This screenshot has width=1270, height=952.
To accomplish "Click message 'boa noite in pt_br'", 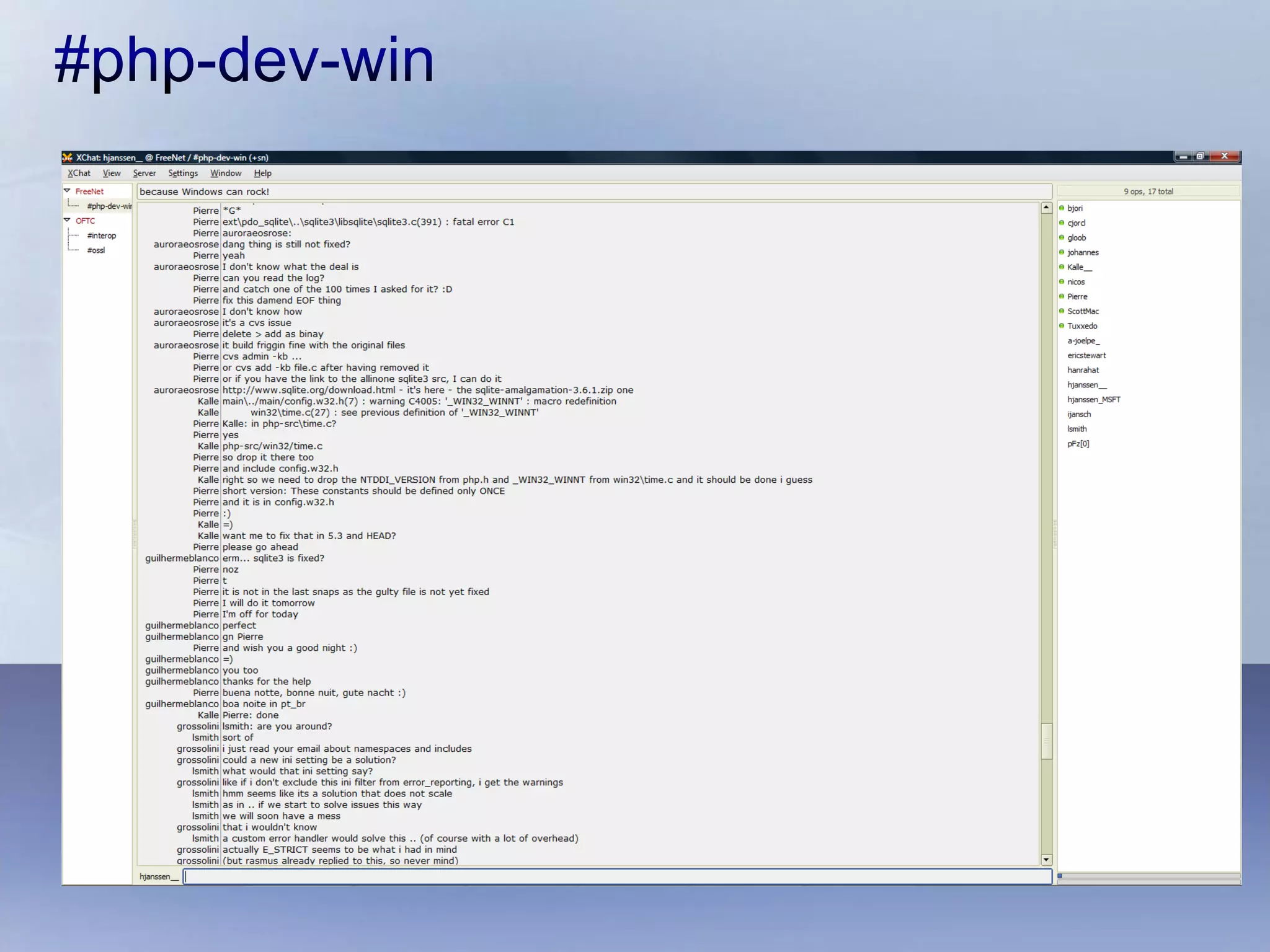I will tap(264, 704).
